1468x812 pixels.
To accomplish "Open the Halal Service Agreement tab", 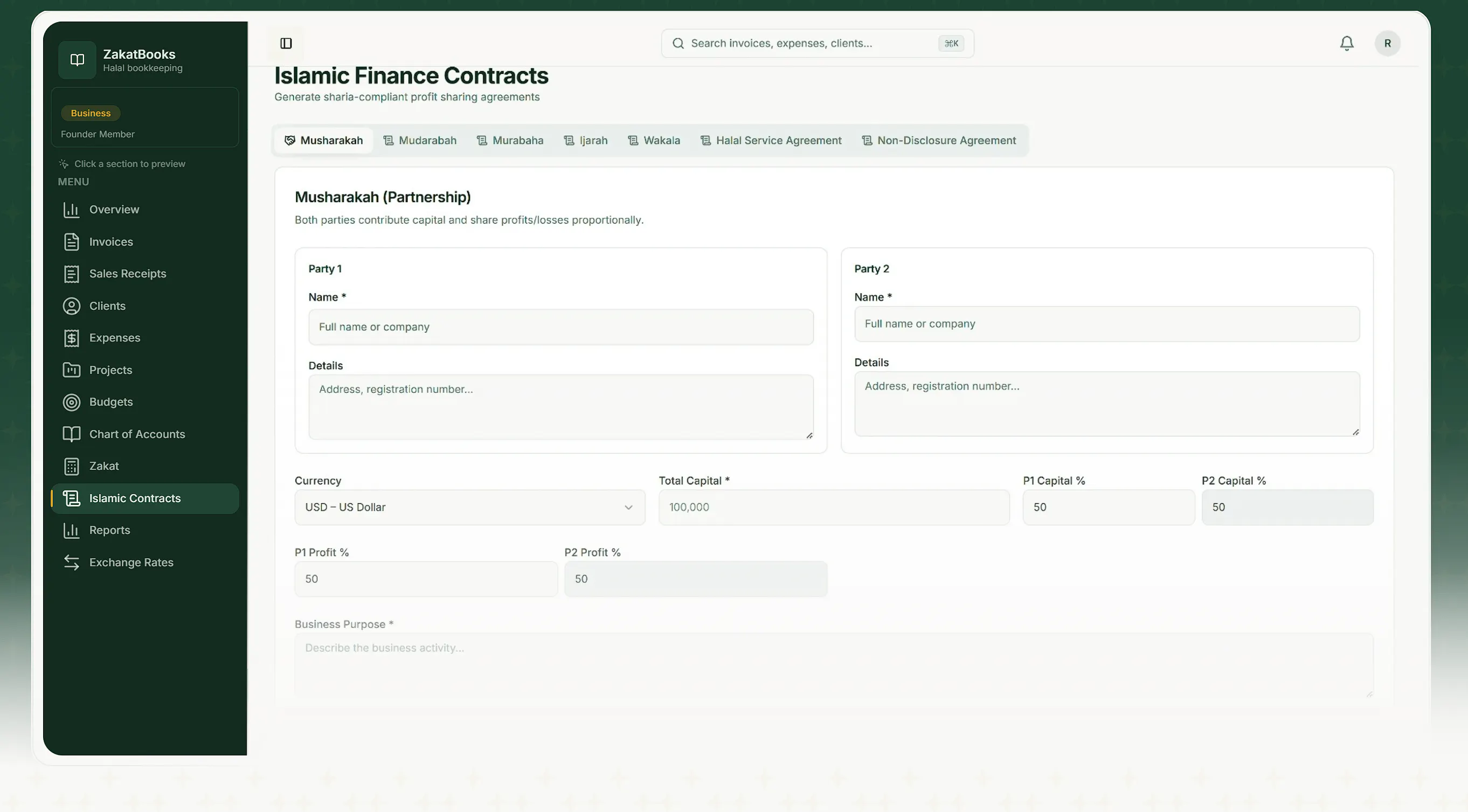I will point(771,140).
